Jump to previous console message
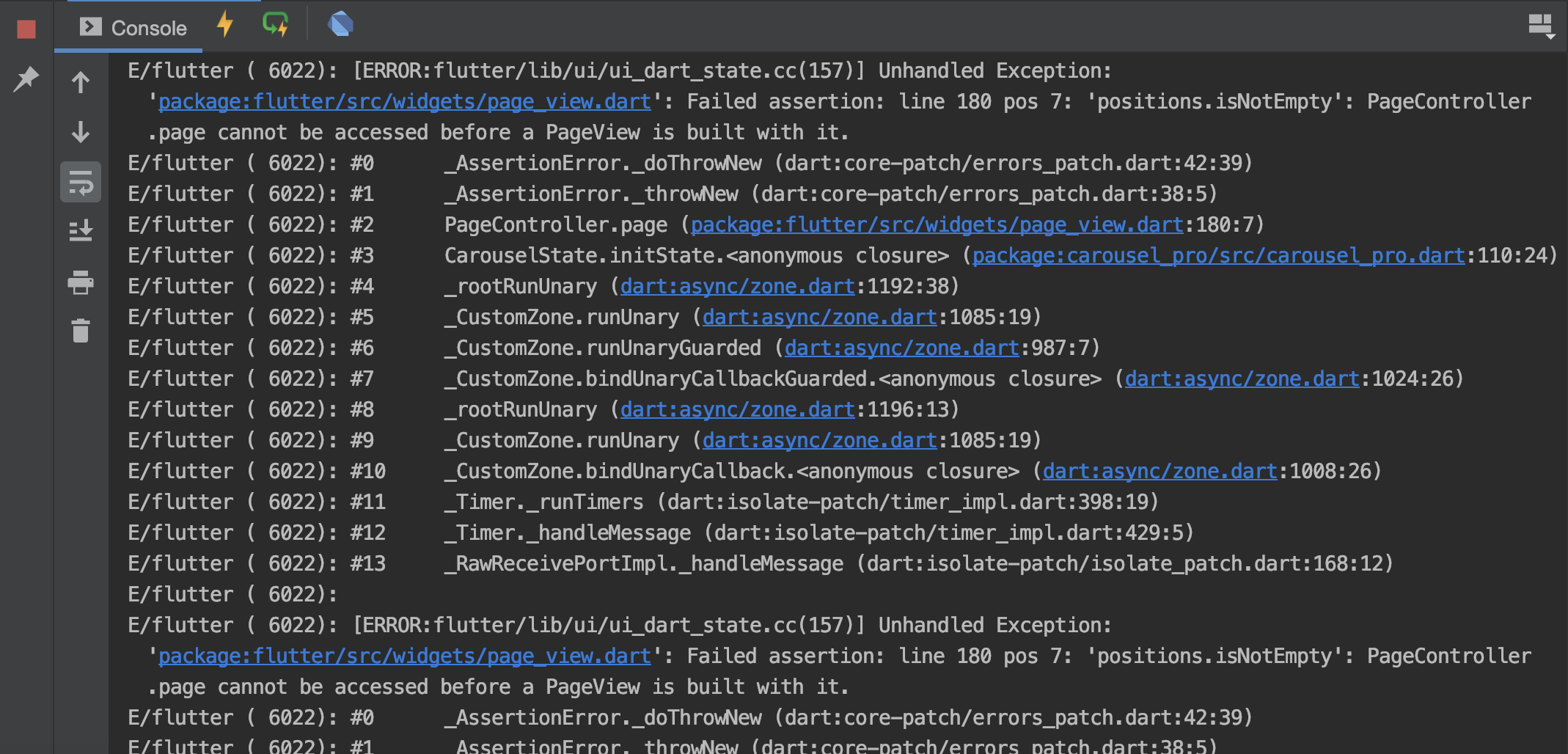This screenshot has width=1568, height=754. pyautogui.click(x=80, y=81)
